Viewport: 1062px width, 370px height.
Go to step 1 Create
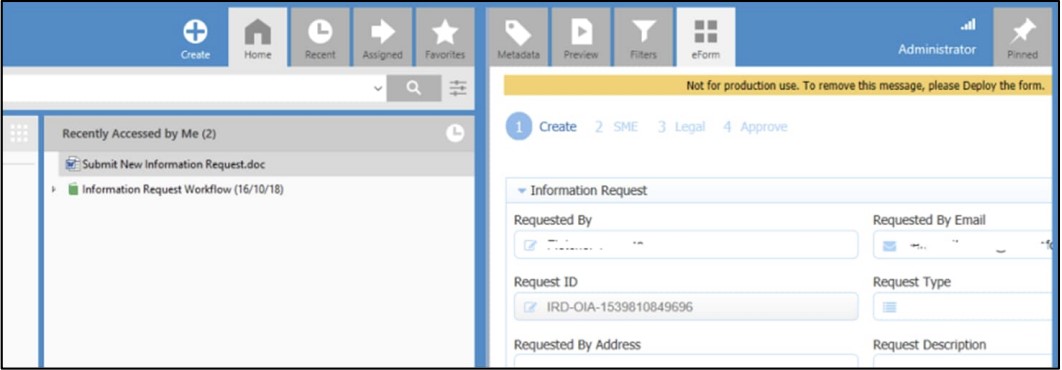[x=541, y=127]
